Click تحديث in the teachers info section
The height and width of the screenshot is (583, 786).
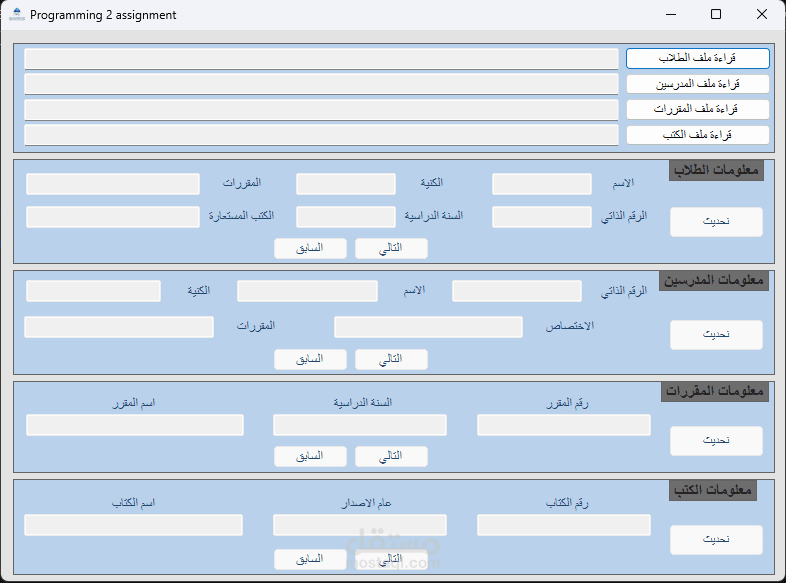tap(716, 334)
